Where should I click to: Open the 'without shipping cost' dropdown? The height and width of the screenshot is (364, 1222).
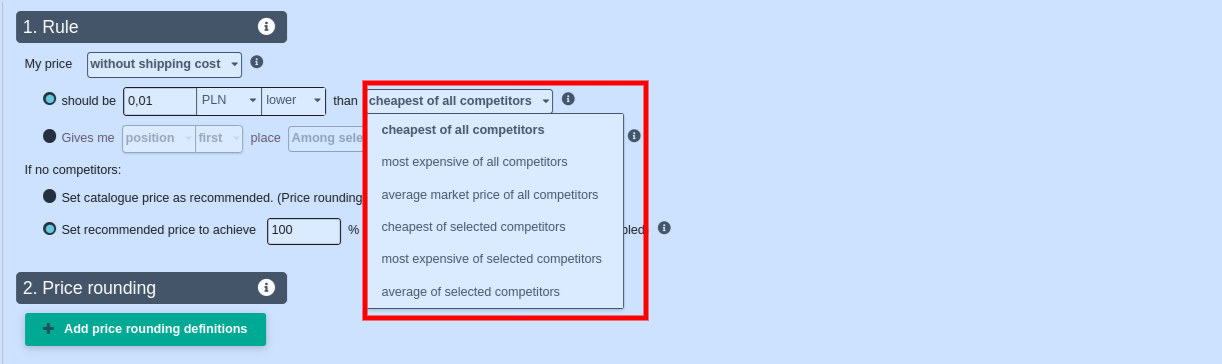point(164,64)
